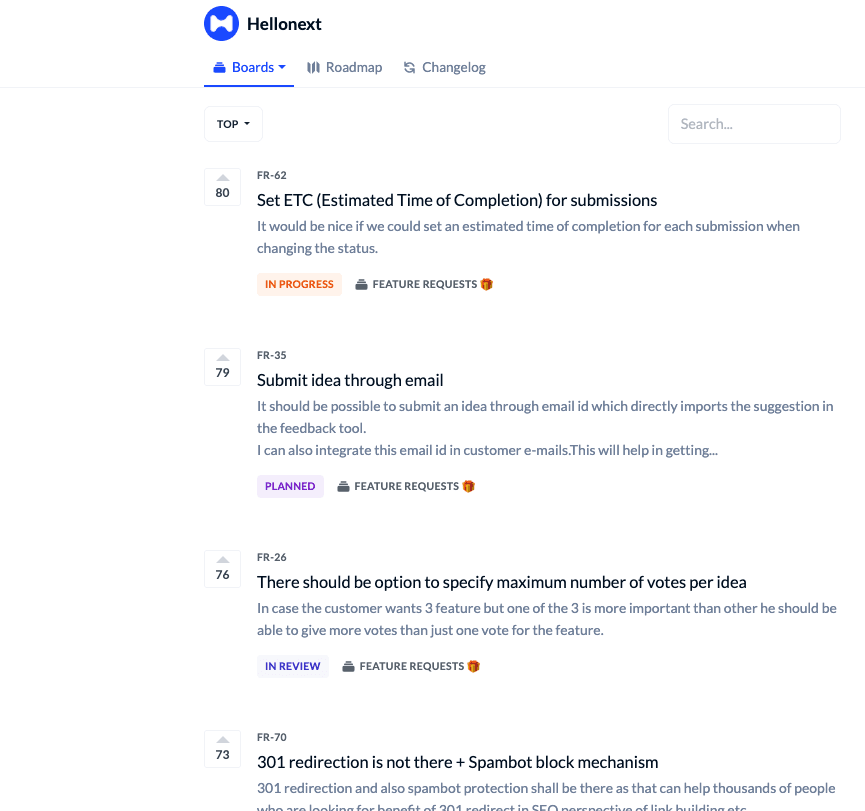
Task: Switch to the Changelog tab
Action: point(444,67)
